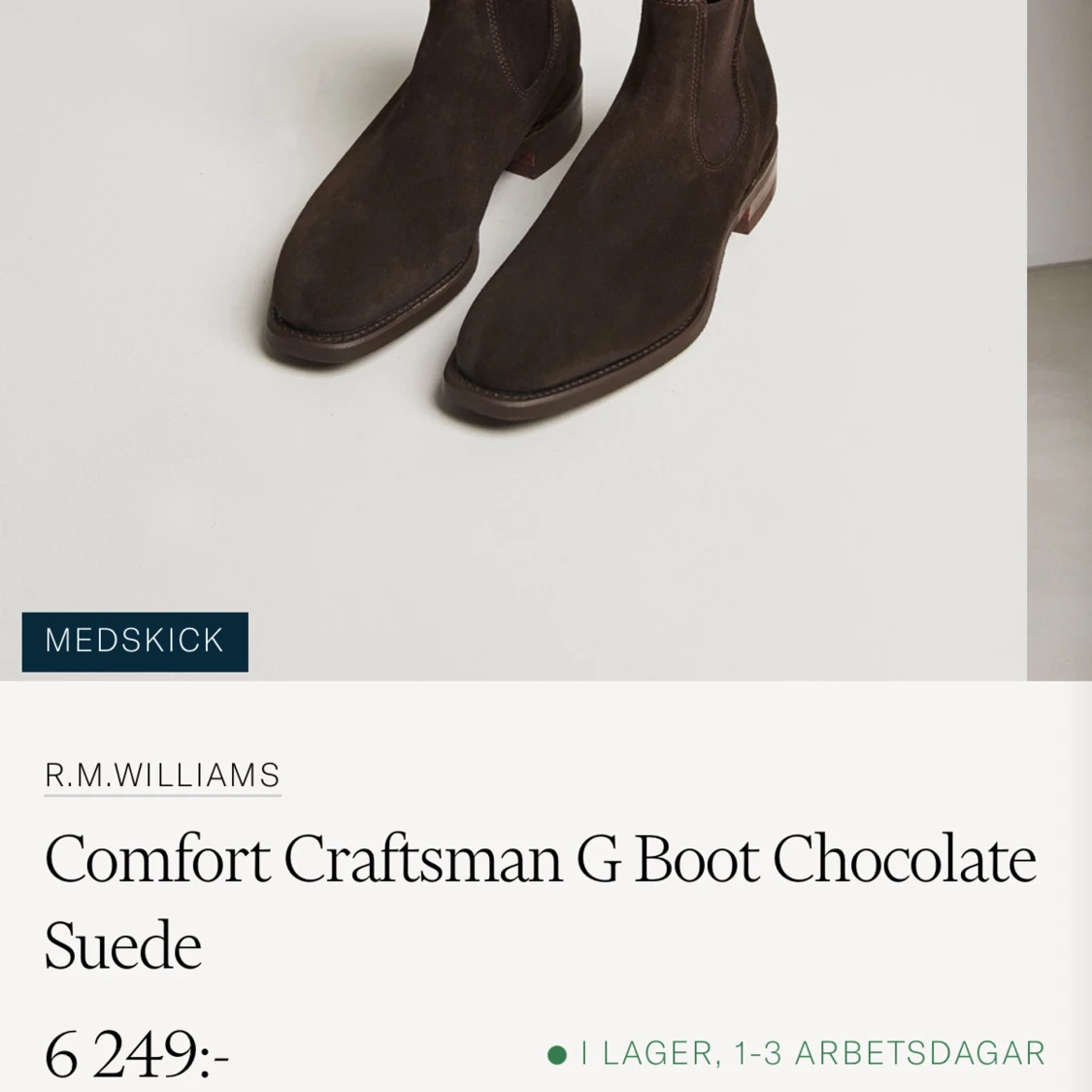
Task: Click the word Craftsman in product name
Action: [423, 858]
